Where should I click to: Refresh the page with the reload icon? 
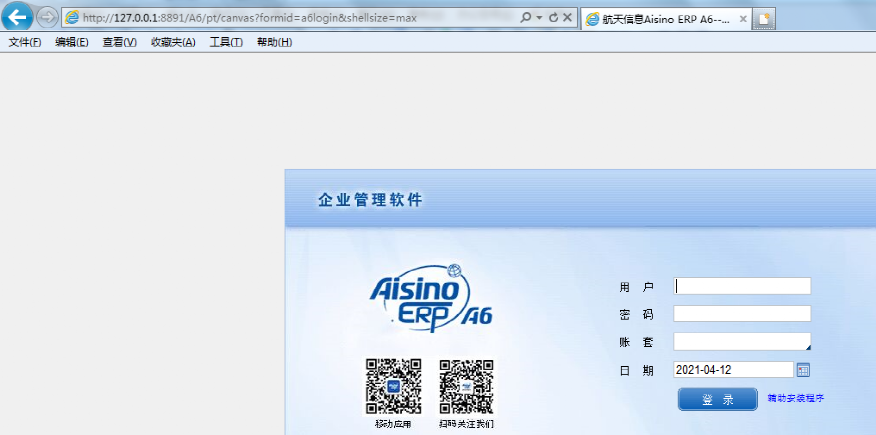coord(554,18)
